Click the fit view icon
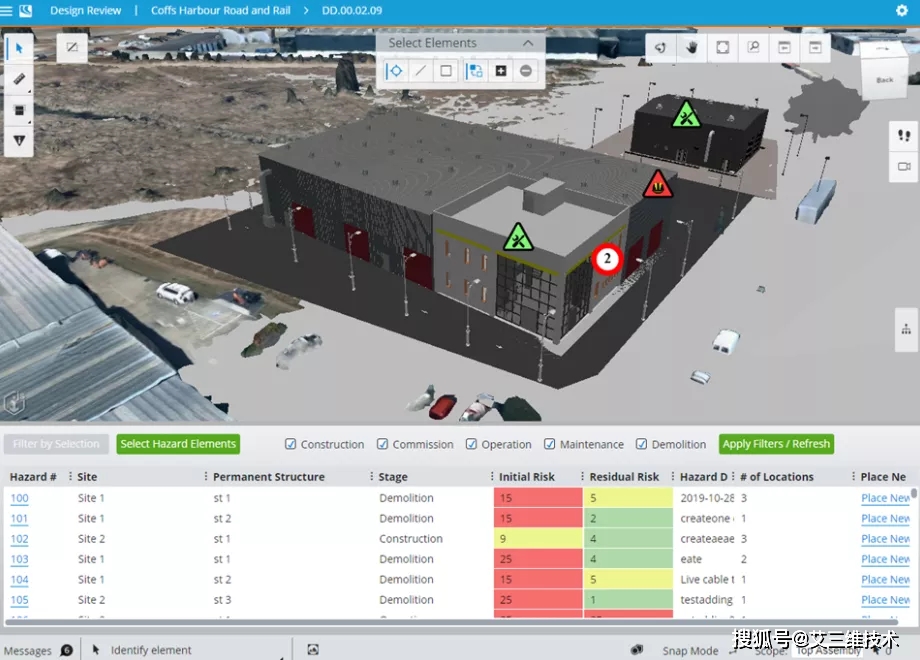920x660 pixels. point(722,48)
